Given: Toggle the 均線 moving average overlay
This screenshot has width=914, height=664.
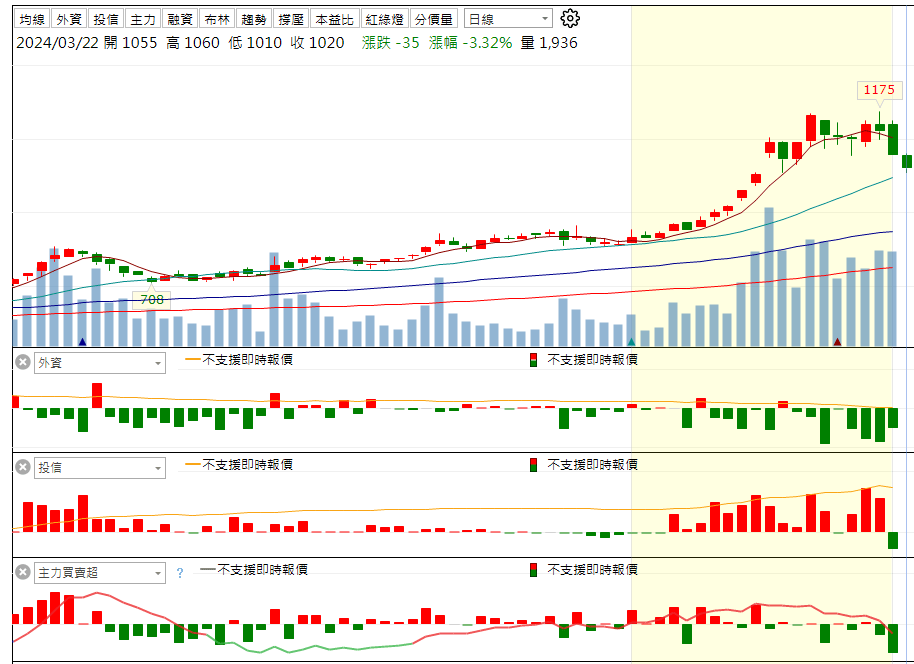Looking at the screenshot, I should pyautogui.click(x=33, y=19).
